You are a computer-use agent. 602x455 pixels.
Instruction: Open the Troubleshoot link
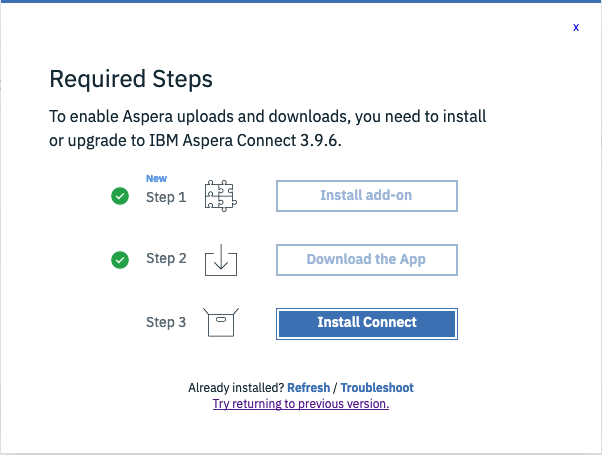point(377,387)
